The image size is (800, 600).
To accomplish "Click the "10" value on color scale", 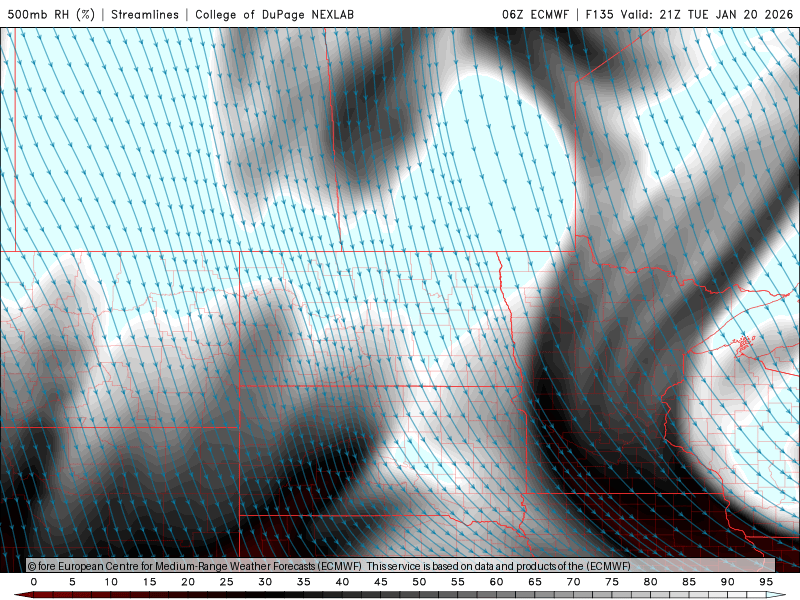I will 111,582.
